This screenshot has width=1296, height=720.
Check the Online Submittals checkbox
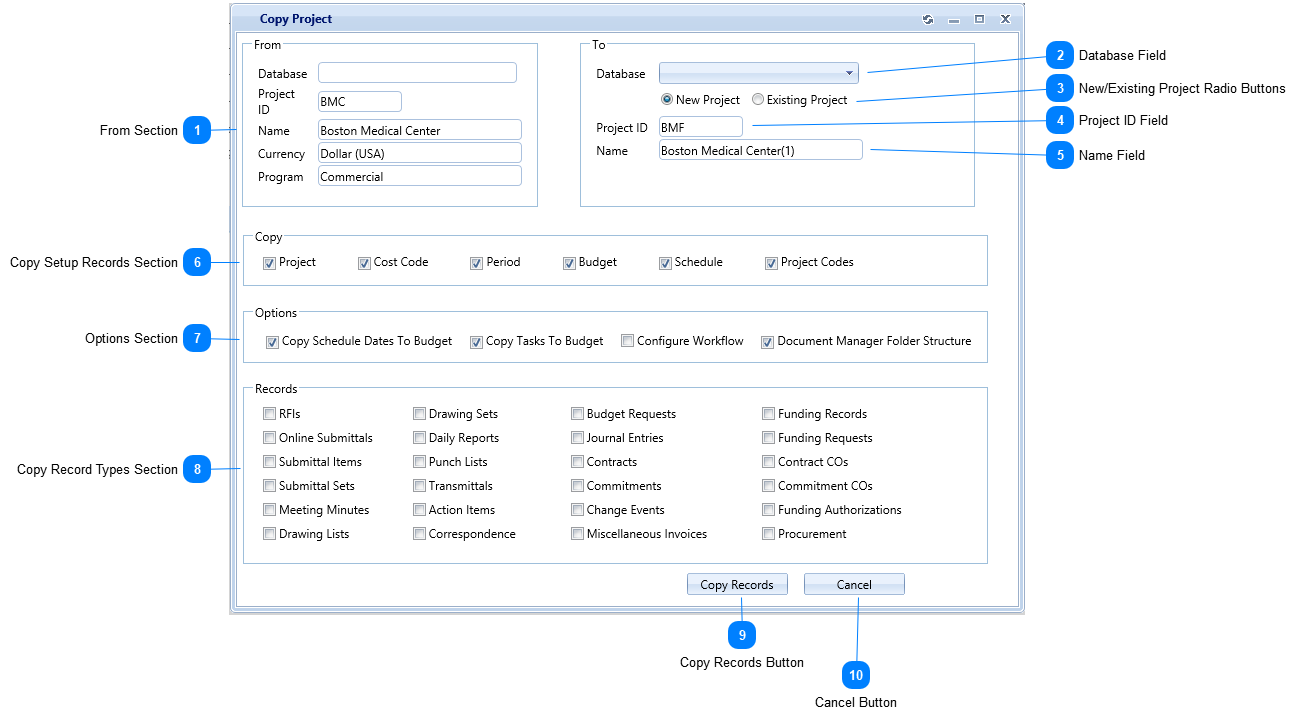click(x=270, y=438)
